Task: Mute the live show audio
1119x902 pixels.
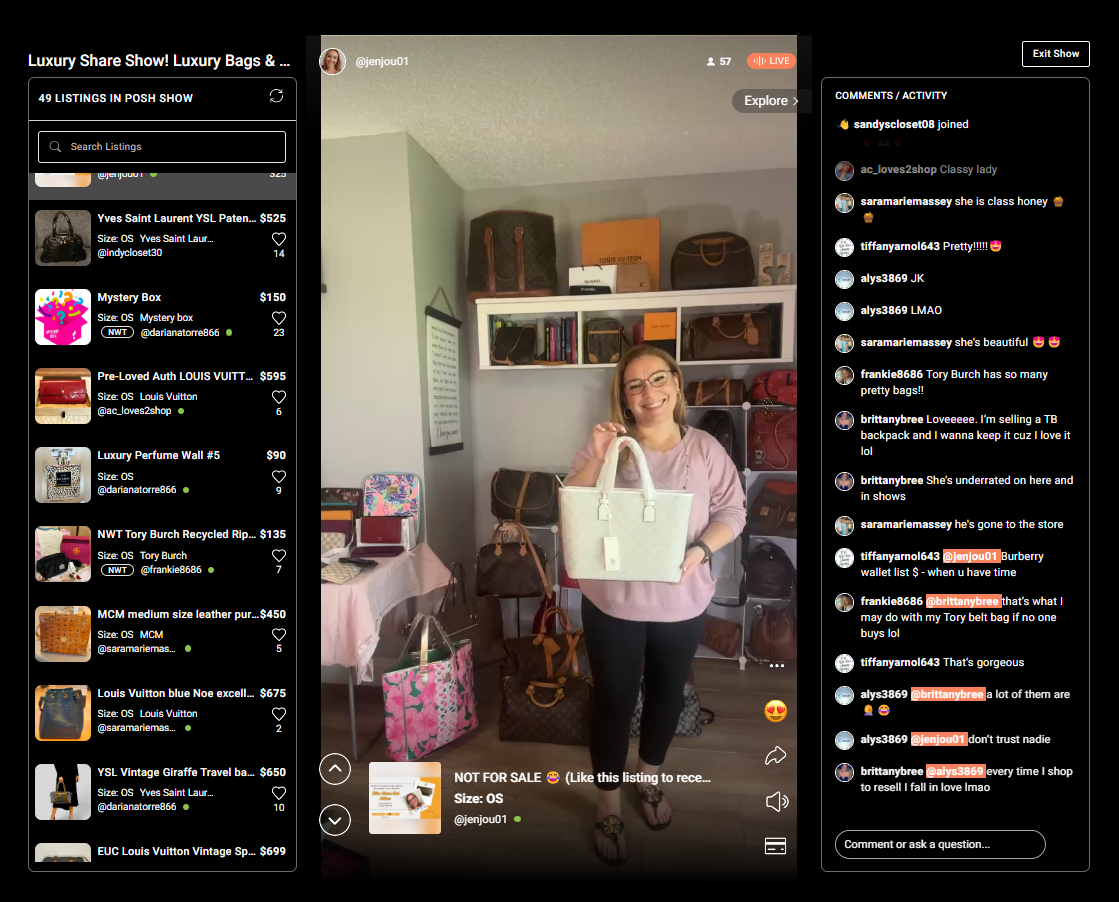Action: (776, 801)
